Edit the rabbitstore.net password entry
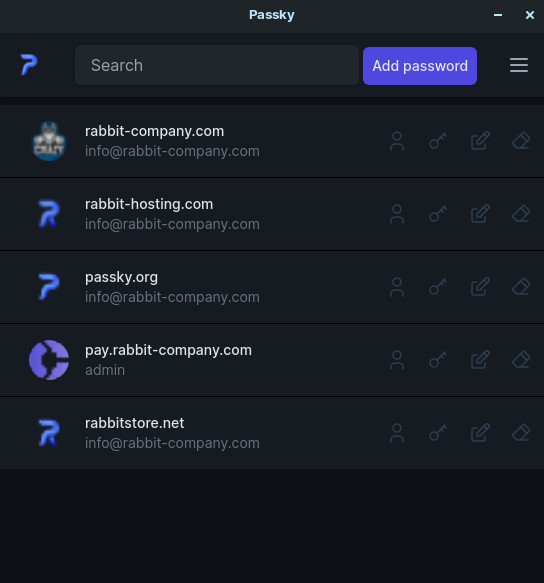The height and width of the screenshot is (583, 544). tap(480, 432)
